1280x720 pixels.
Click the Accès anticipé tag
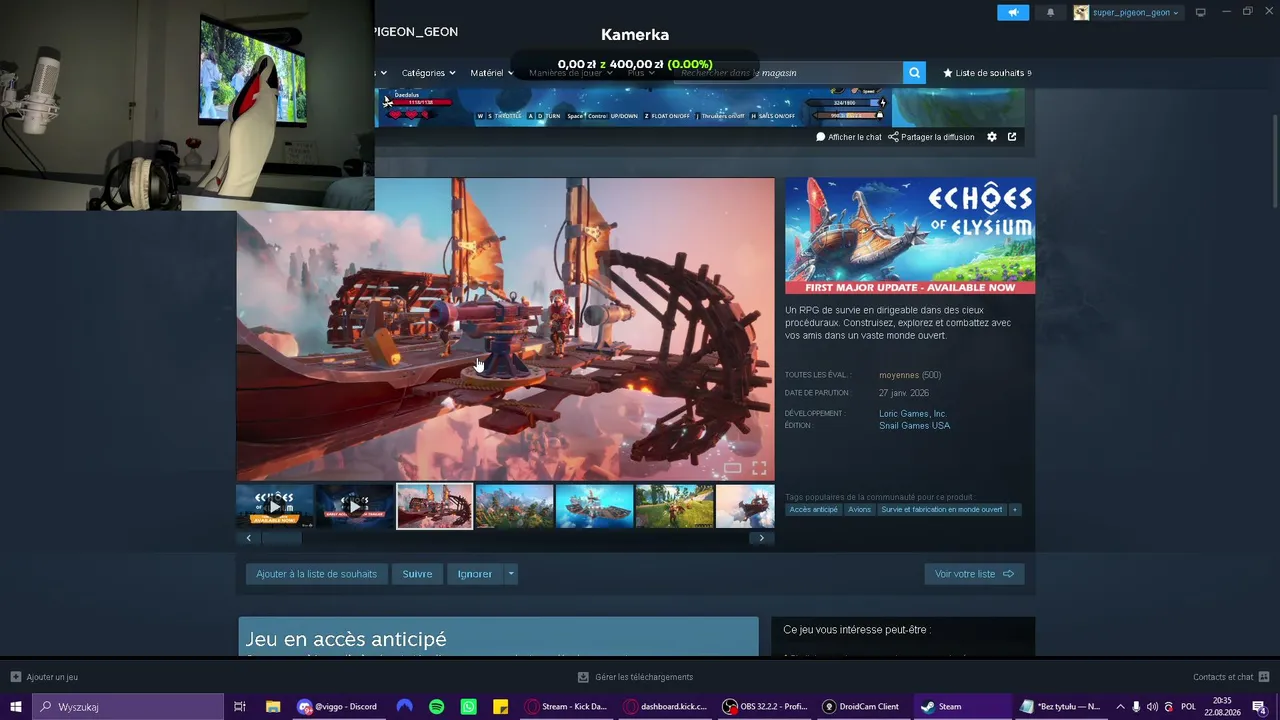coord(814,510)
